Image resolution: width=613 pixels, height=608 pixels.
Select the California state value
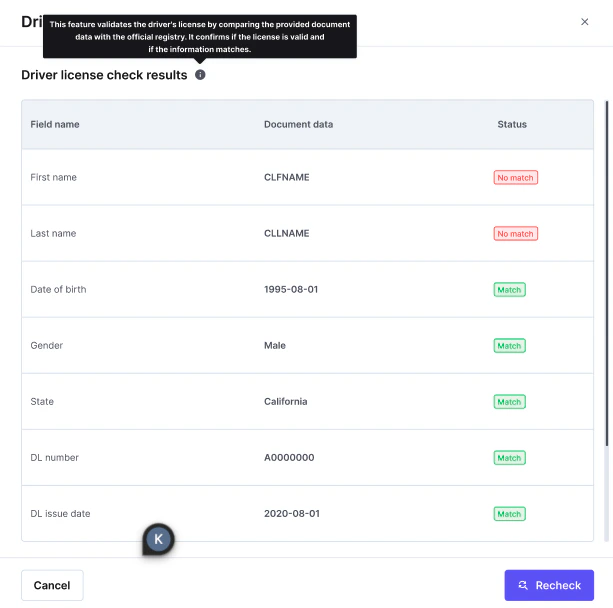coord(285,401)
